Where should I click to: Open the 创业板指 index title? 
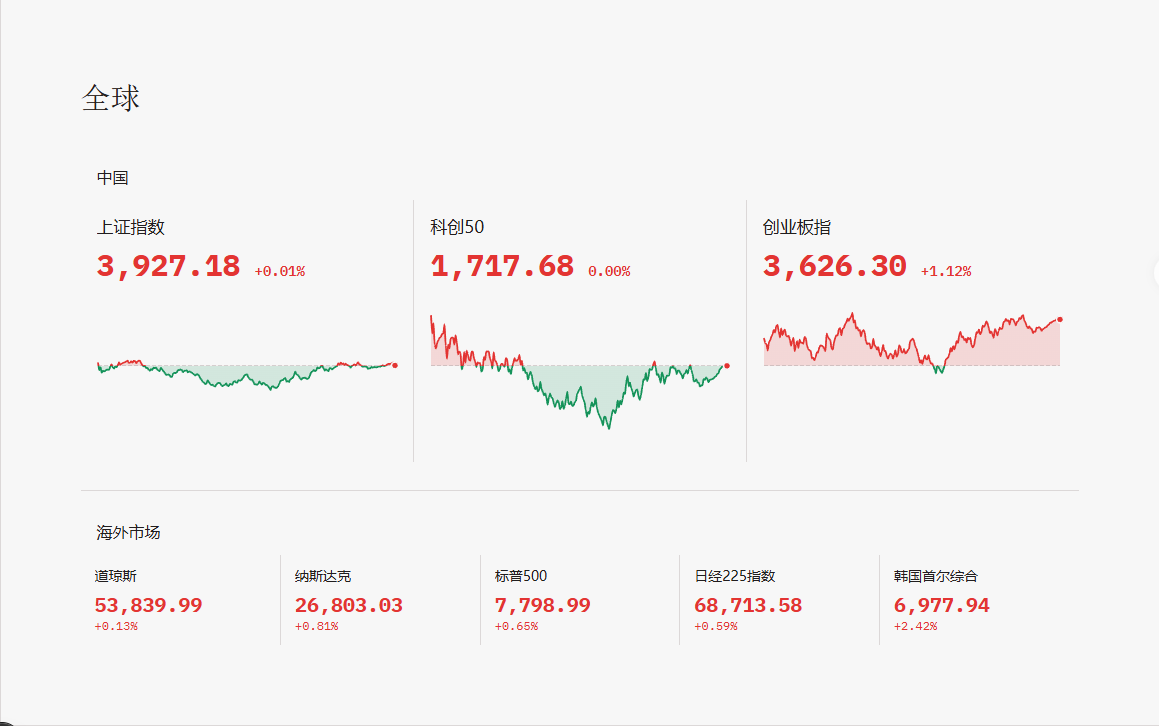point(797,227)
